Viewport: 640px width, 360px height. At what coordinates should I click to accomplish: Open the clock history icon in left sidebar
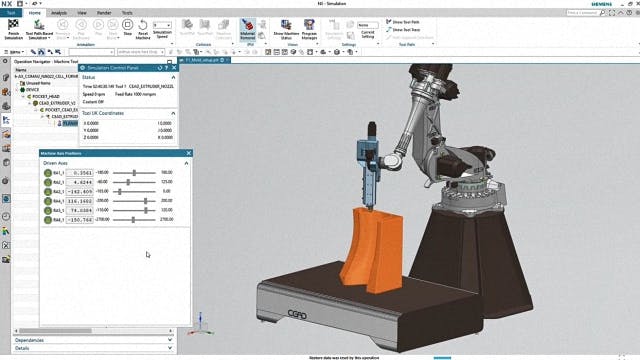point(6,216)
